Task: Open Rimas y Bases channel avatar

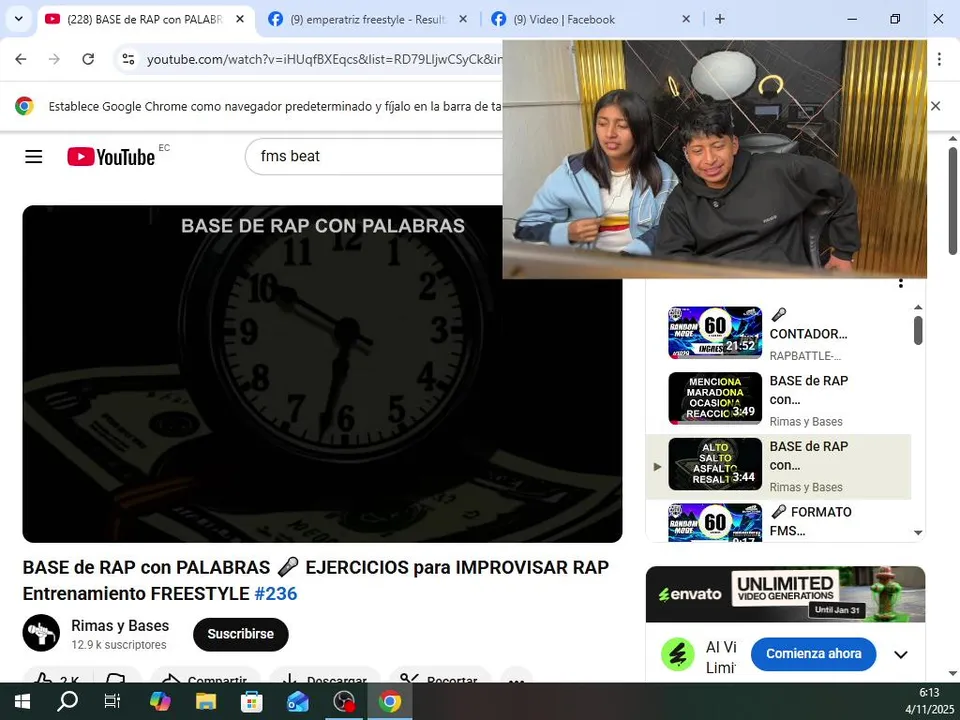Action: [x=41, y=633]
